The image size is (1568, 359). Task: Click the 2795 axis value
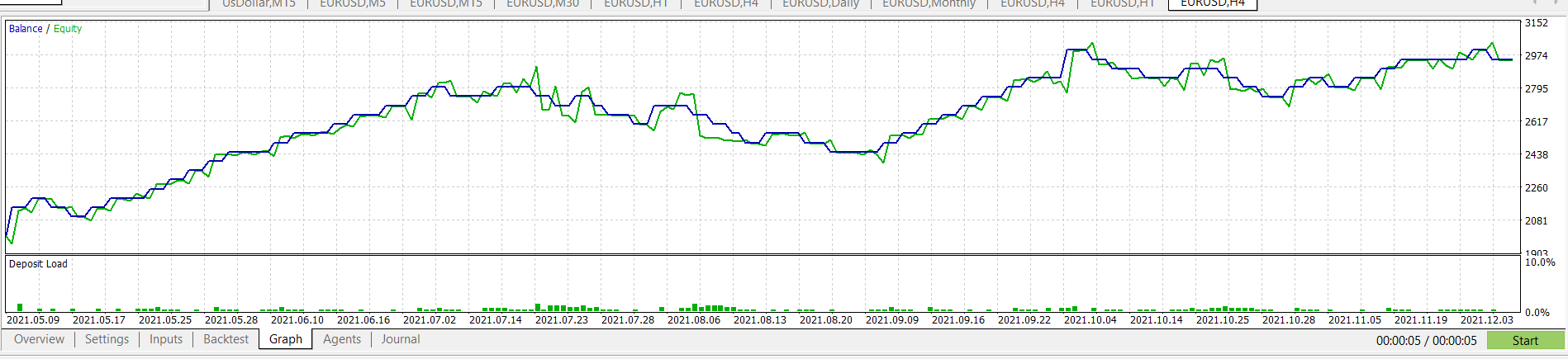tap(1536, 89)
